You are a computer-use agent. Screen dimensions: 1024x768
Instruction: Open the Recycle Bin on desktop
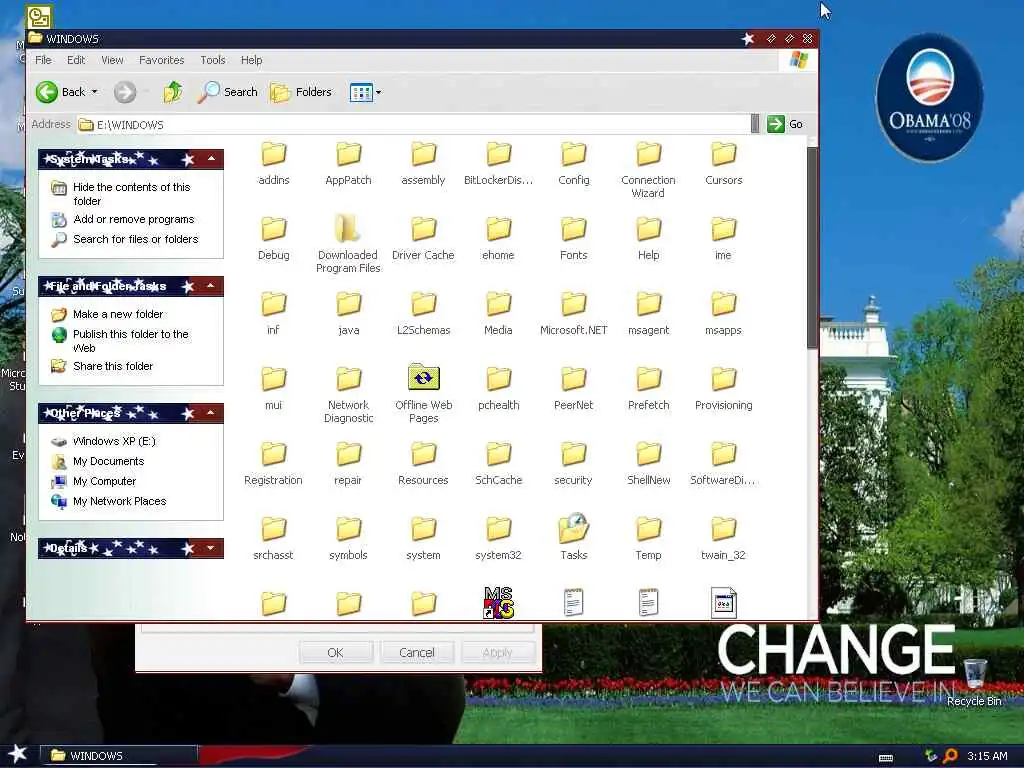(x=974, y=682)
